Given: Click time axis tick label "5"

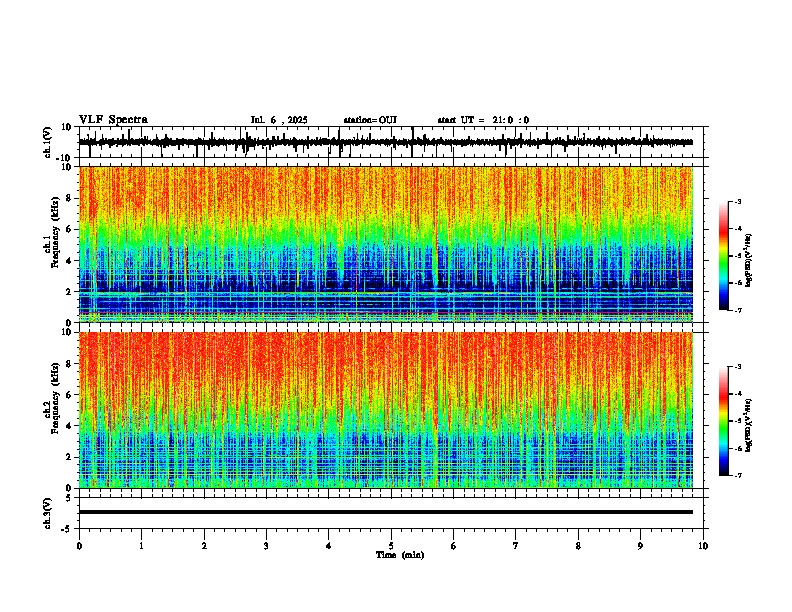Looking at the screenshot, I should point(391,546).
